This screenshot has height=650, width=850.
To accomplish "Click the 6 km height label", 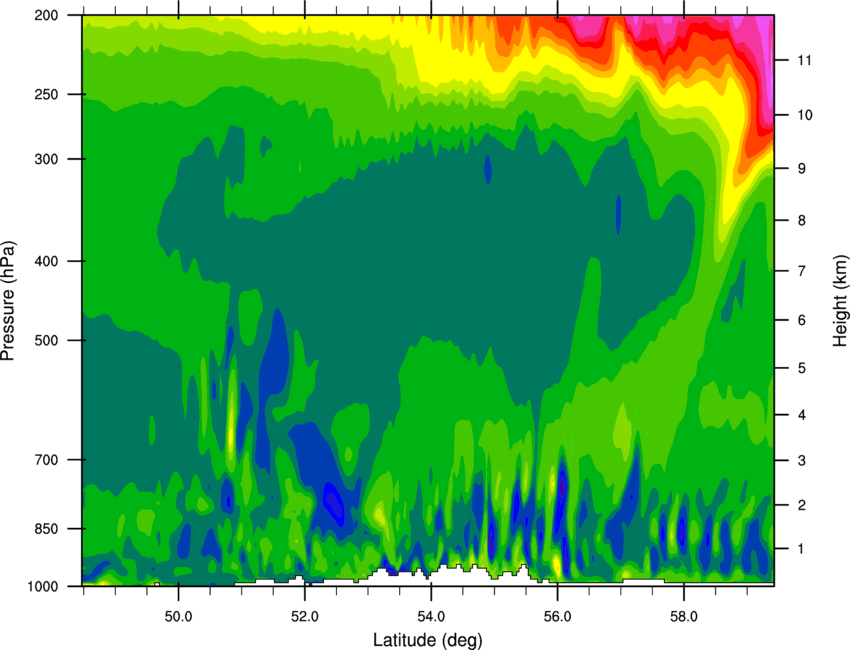I will tap(802, 320).
